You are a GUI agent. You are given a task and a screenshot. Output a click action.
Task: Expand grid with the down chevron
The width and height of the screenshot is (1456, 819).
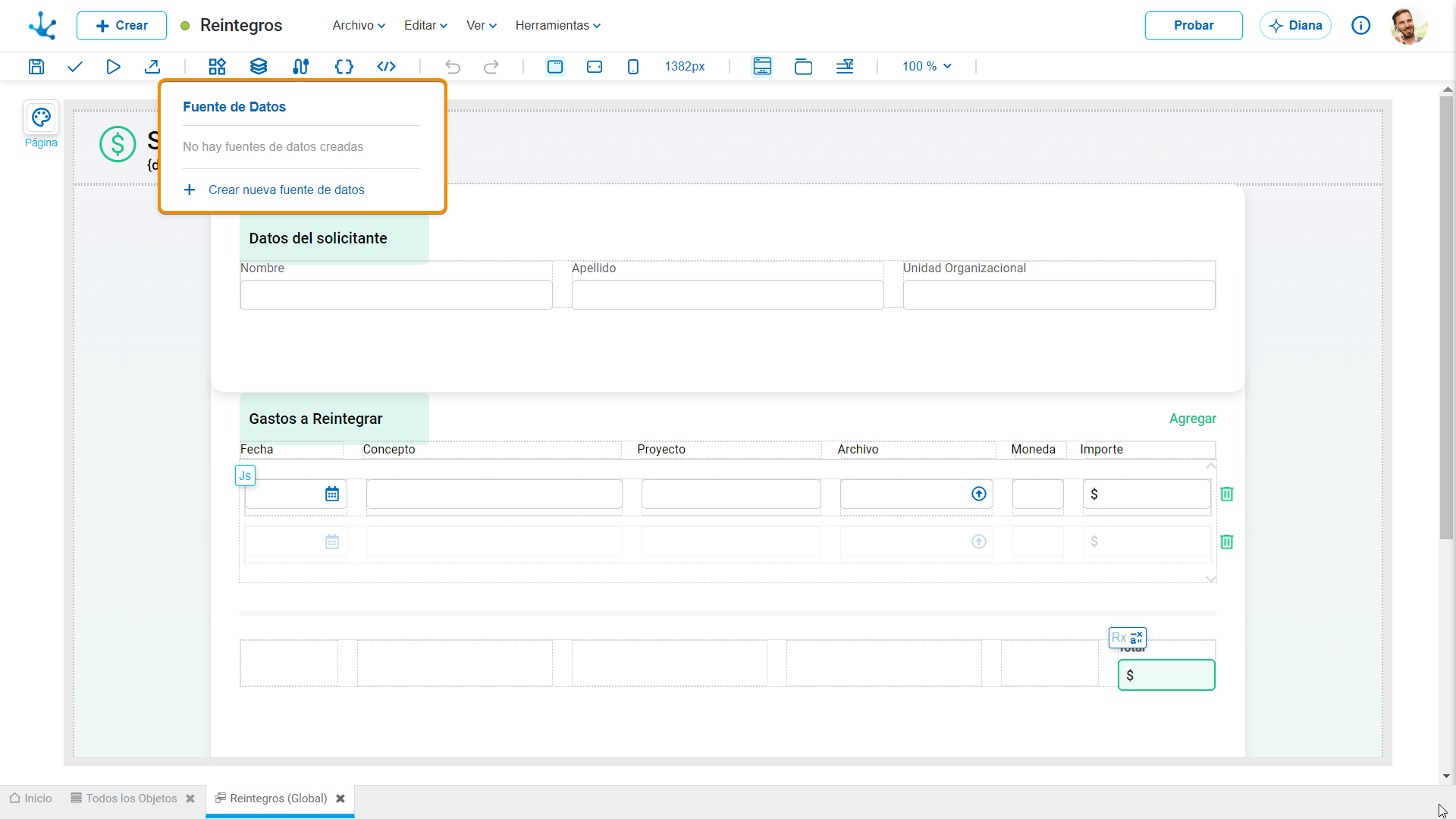[1210, 579]
